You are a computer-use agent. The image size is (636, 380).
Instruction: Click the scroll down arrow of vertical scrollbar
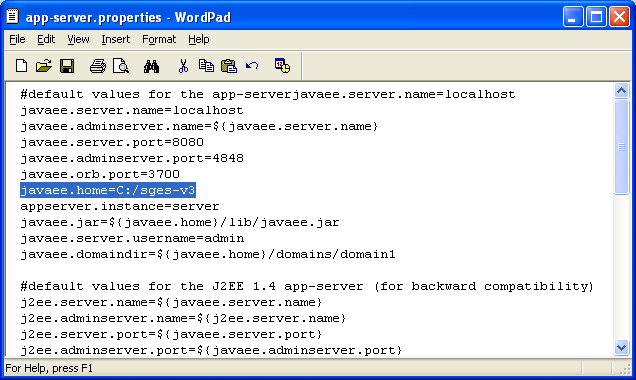(621, 348)
